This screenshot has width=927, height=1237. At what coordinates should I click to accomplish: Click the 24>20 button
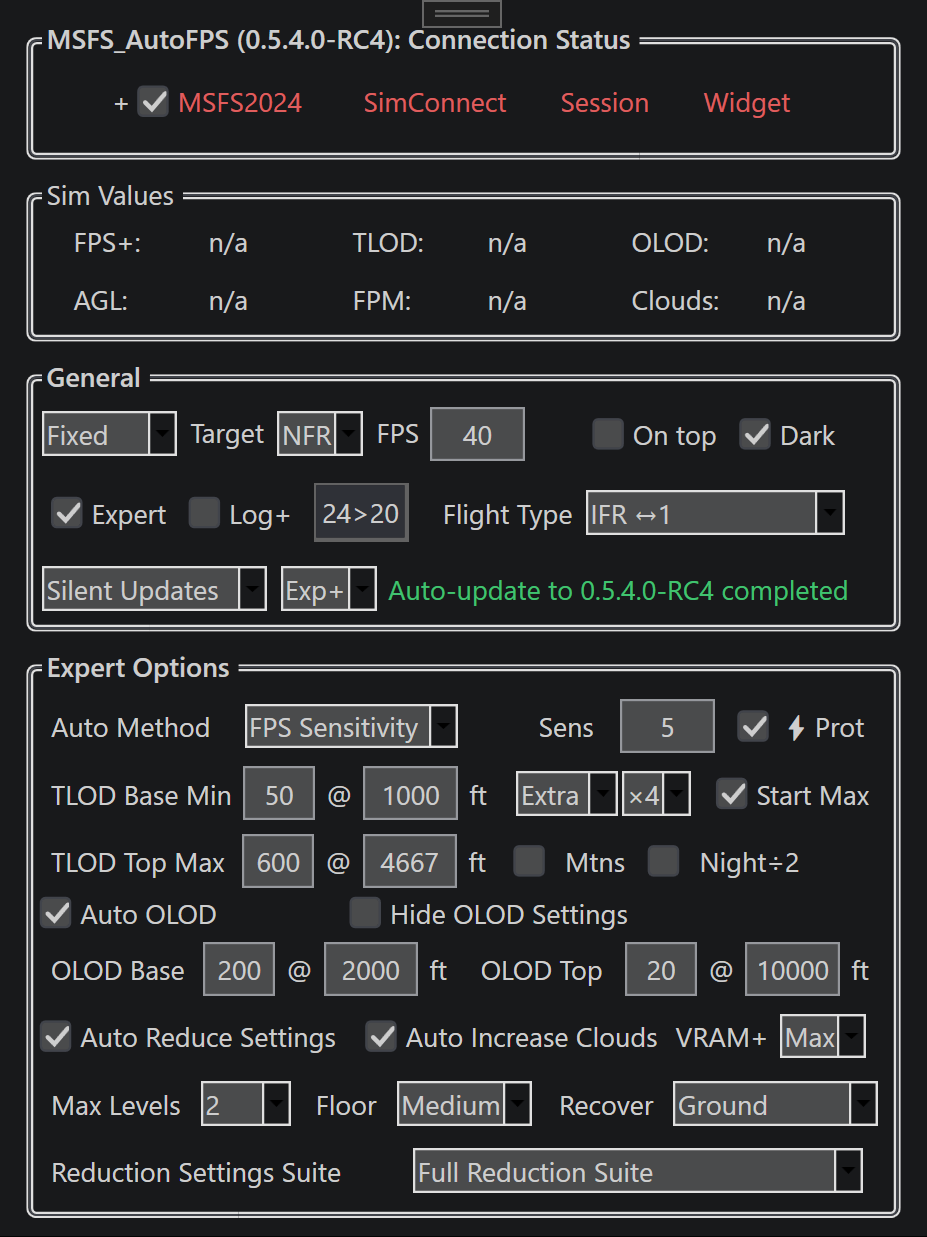pos(361,514)
